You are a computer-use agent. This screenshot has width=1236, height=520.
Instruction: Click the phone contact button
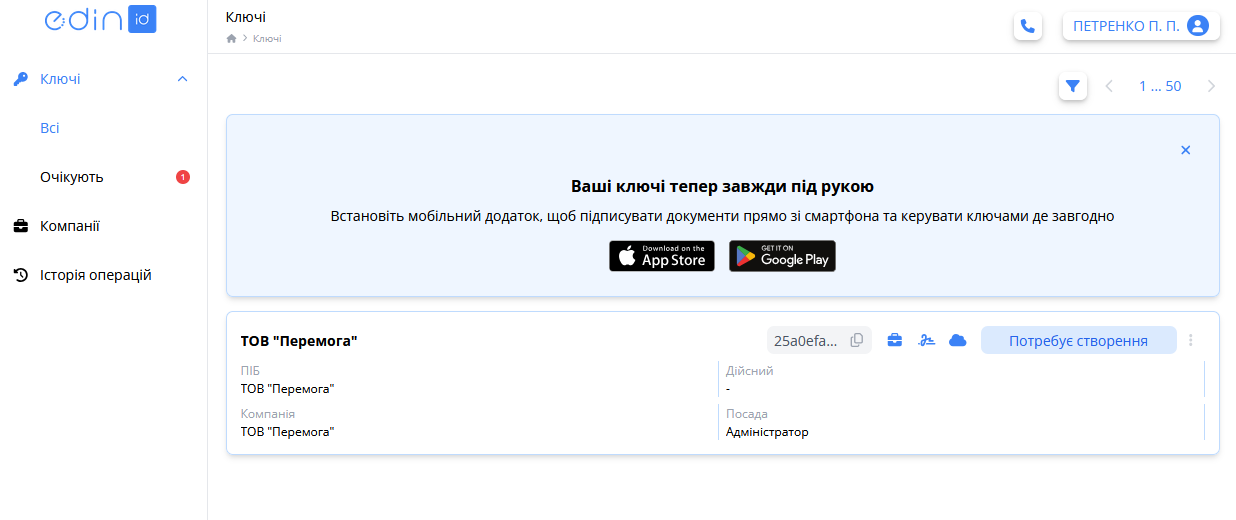click(x=1028, y=26)
